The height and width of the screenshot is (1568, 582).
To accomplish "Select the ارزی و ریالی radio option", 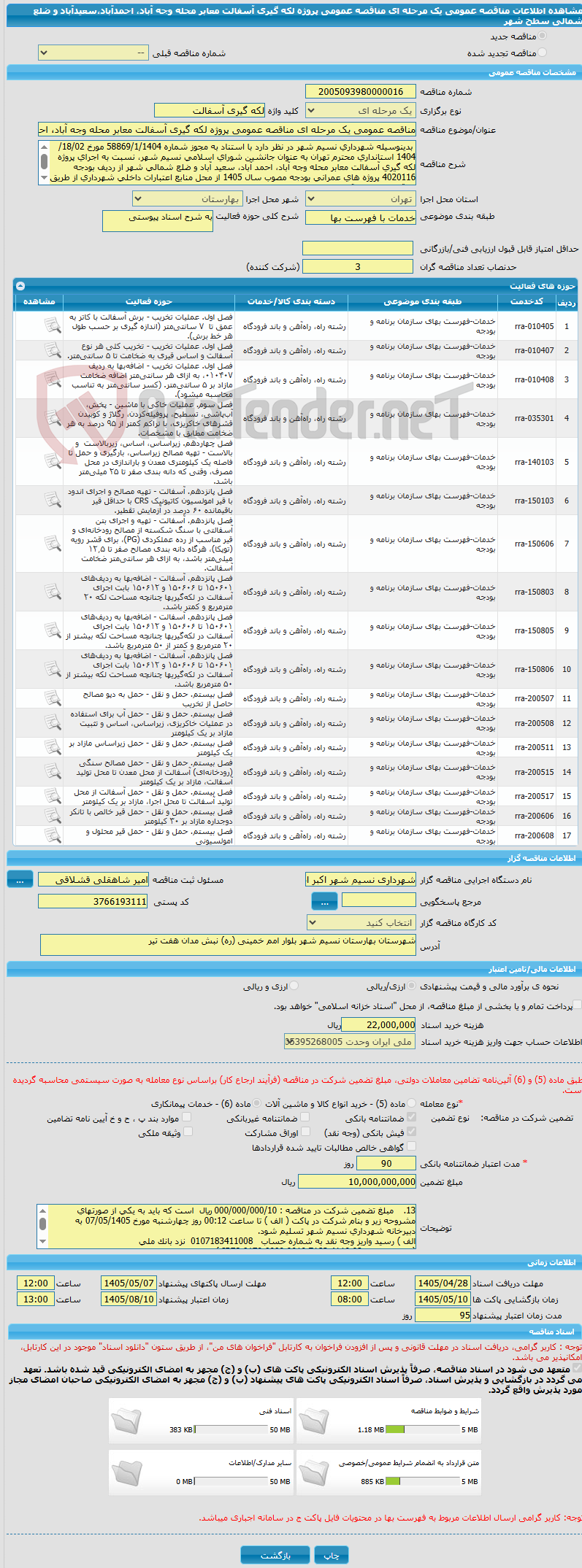I will pos(294,986).
